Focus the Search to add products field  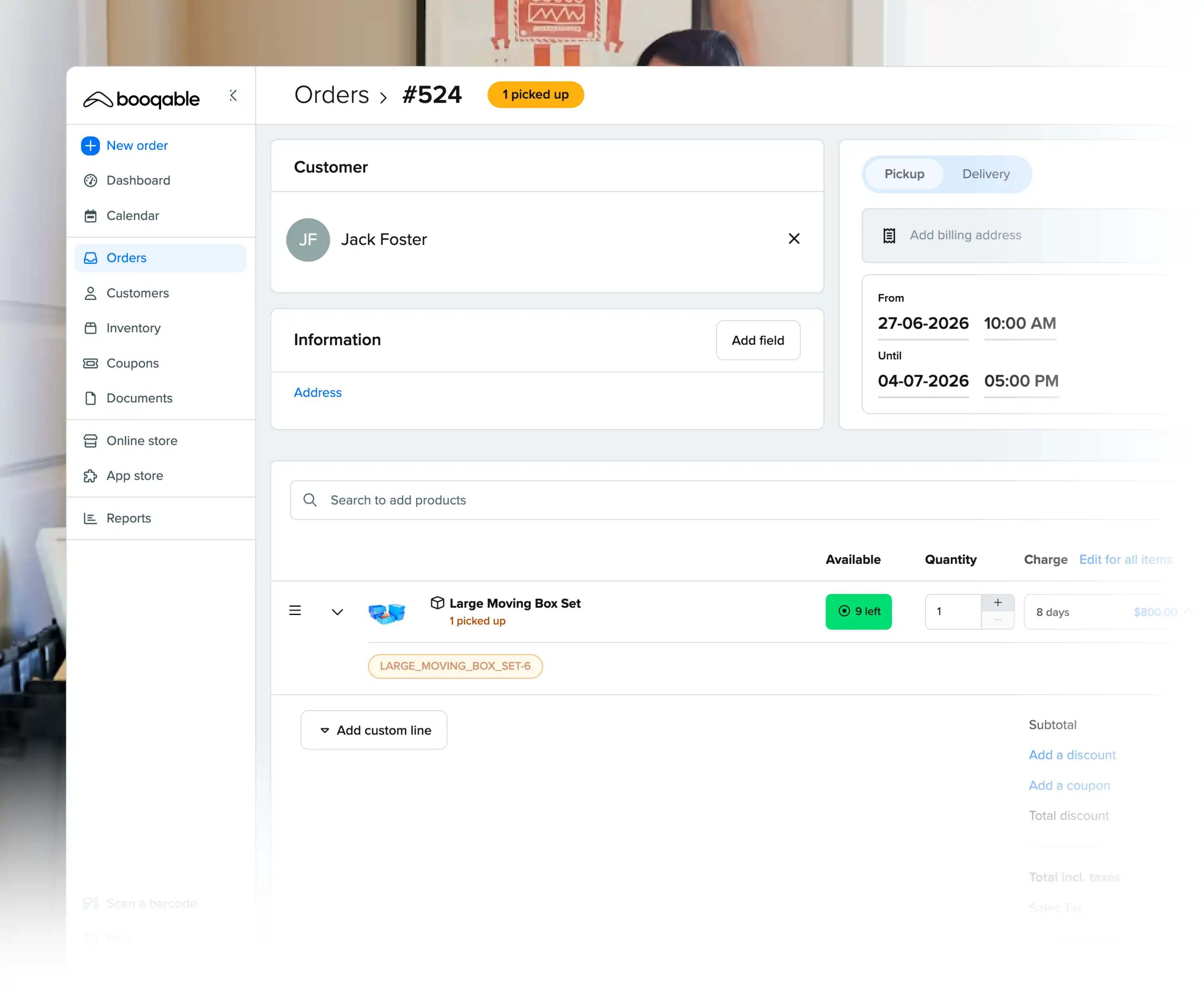(x=730, y=500)
